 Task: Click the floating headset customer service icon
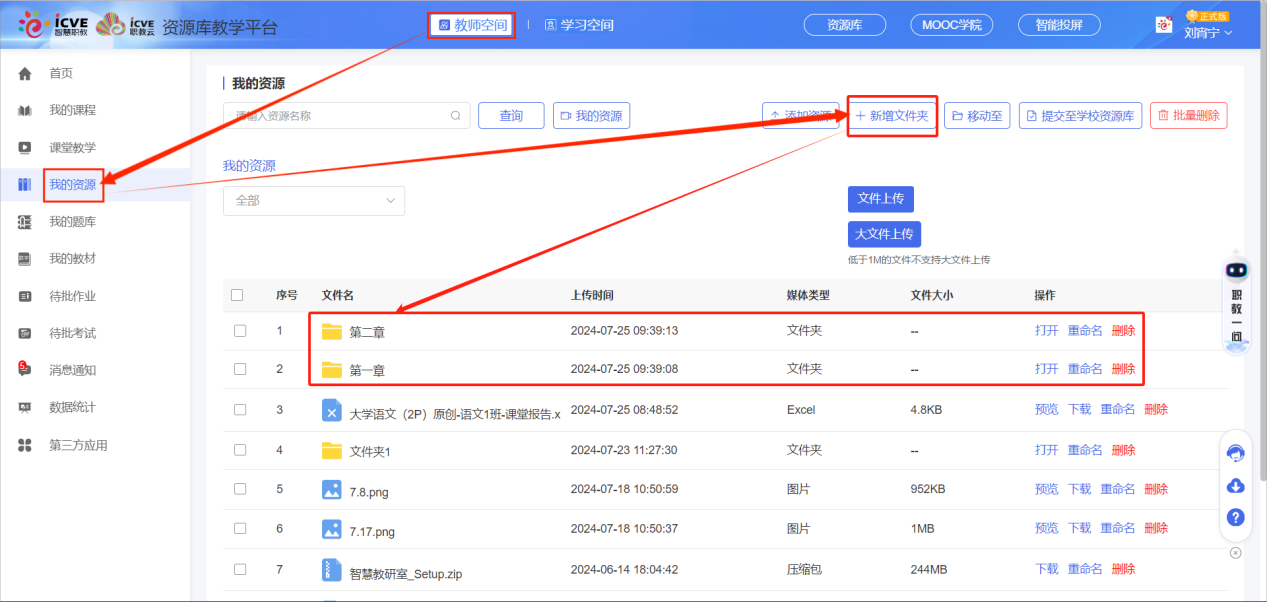click(x=1236, y=453)
